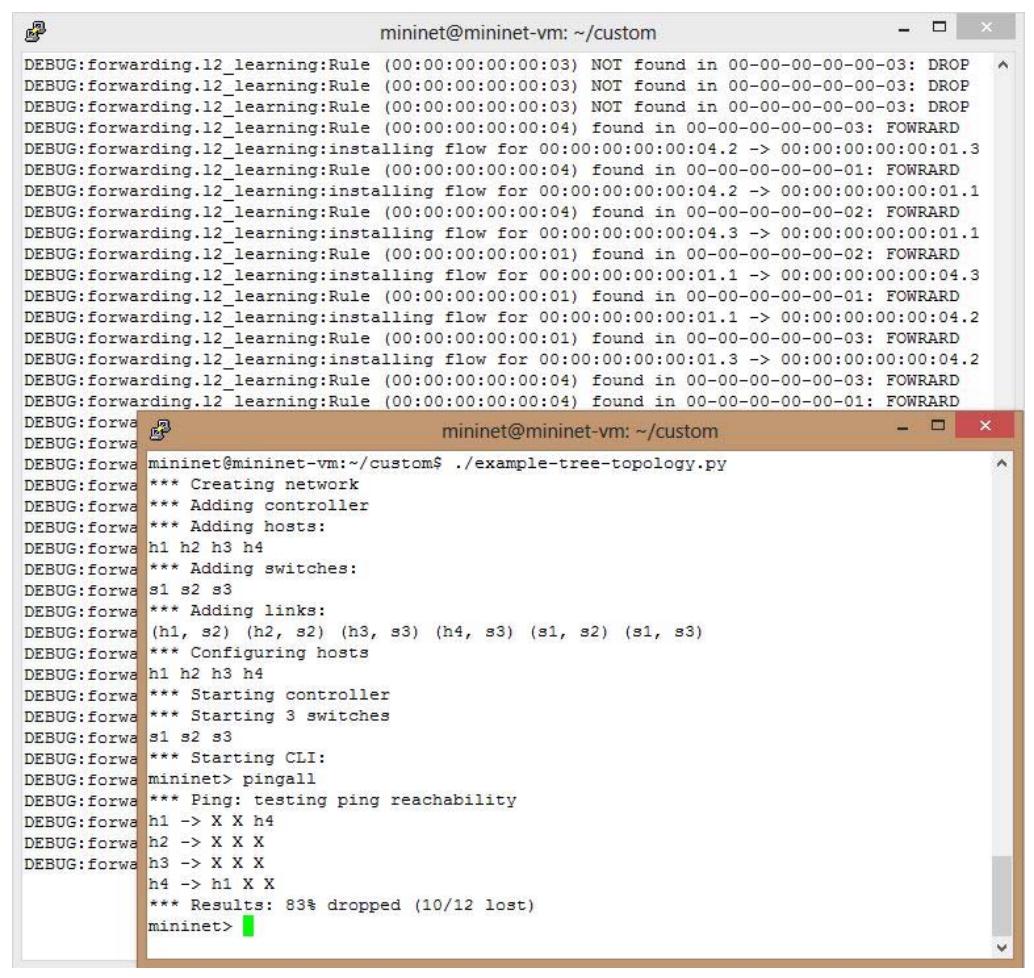Maximize the background debug log window

coord(939,27)
